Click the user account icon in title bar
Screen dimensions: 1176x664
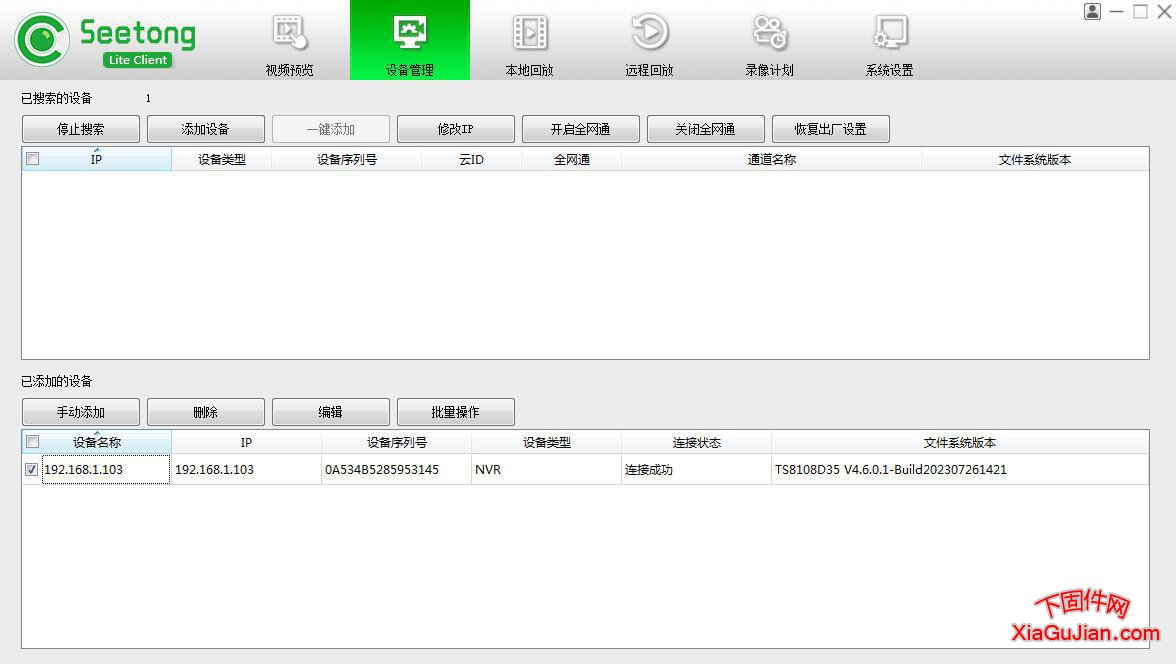(x=1092, y=11)
